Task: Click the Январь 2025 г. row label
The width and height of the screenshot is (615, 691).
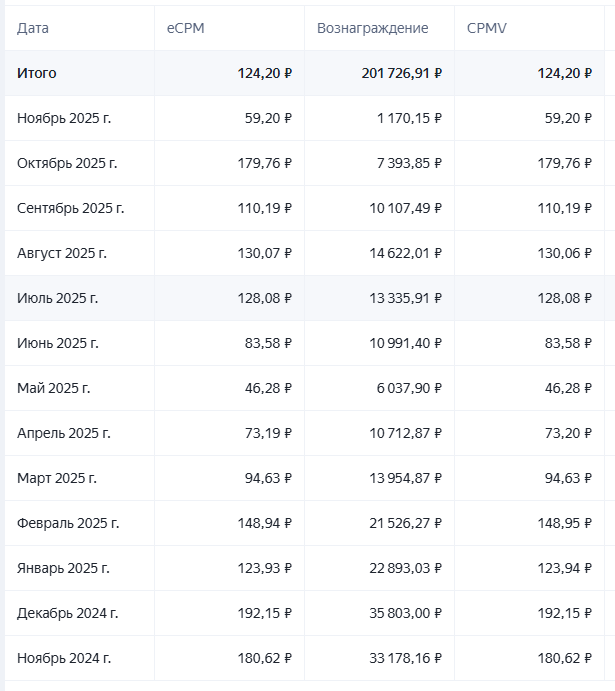Action: pyautogui.click(x=63, y=568)
